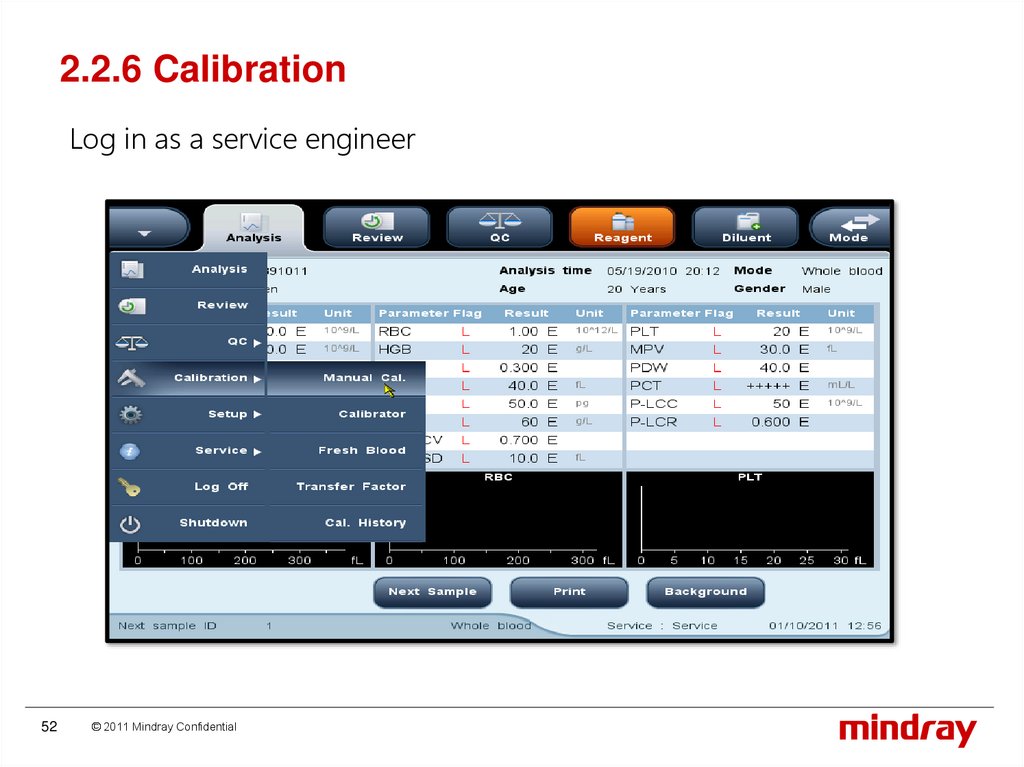Click the HGB parameter row

(x=498, y=350)
